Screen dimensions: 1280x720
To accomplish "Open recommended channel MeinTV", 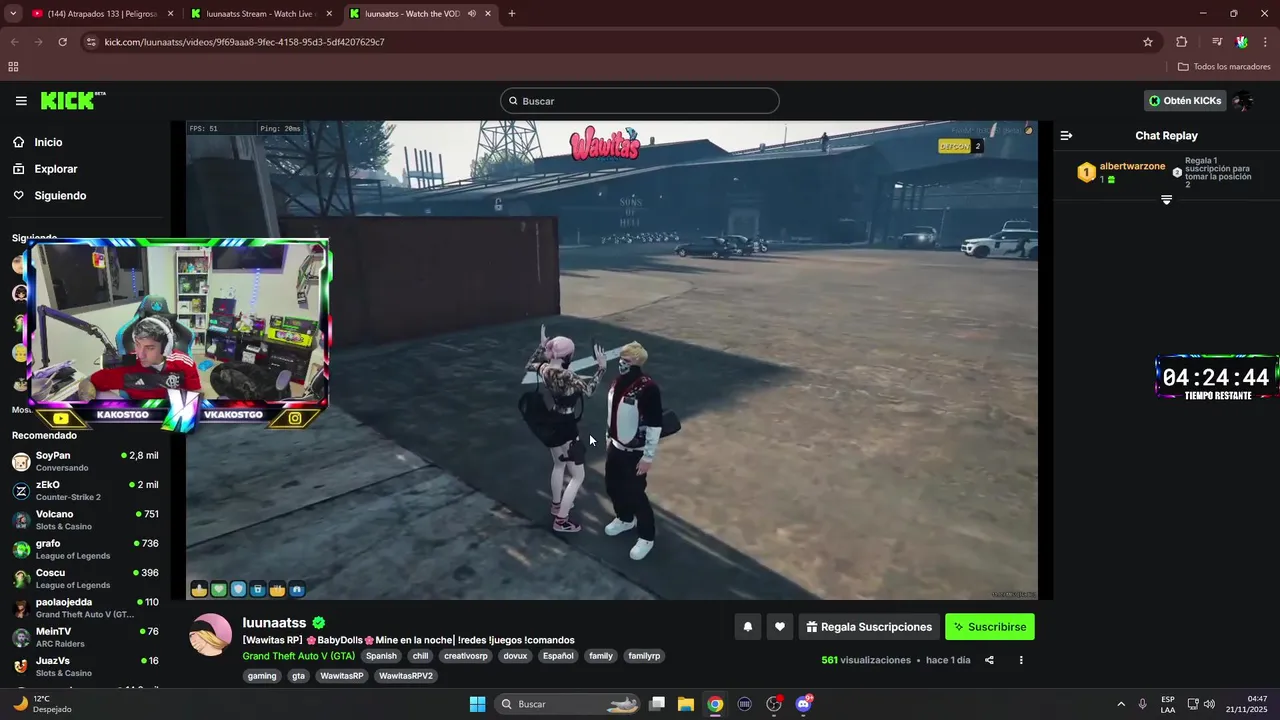I will click(85, 637).
